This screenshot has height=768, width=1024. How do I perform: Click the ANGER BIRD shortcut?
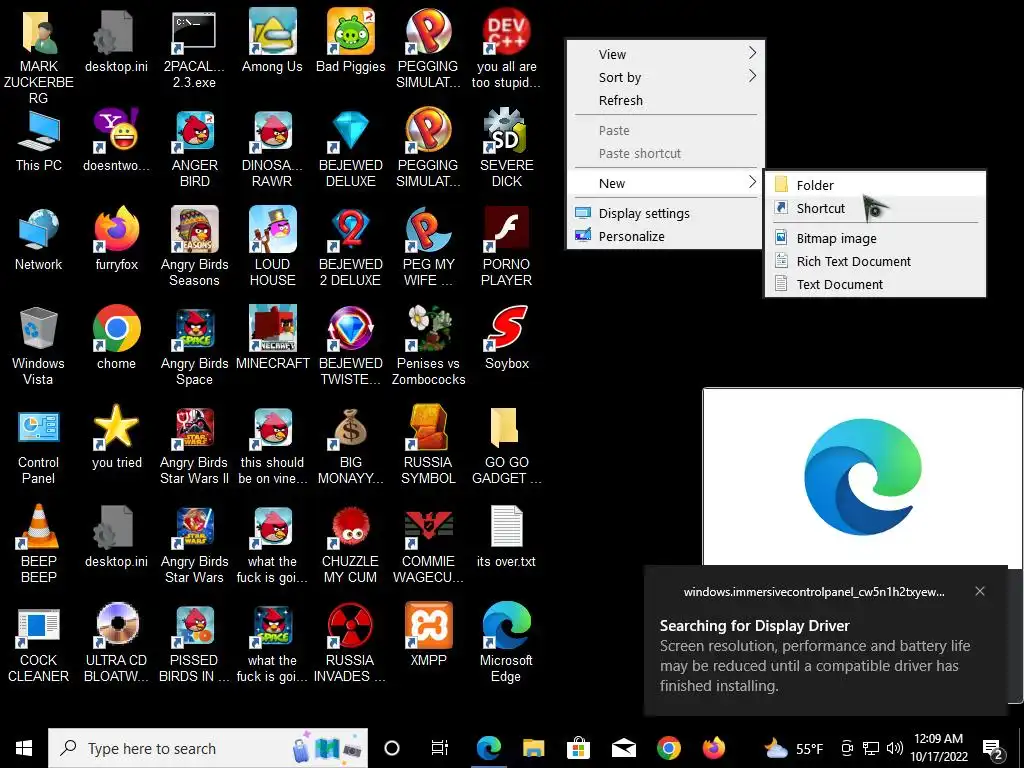[x=195, y=149]
